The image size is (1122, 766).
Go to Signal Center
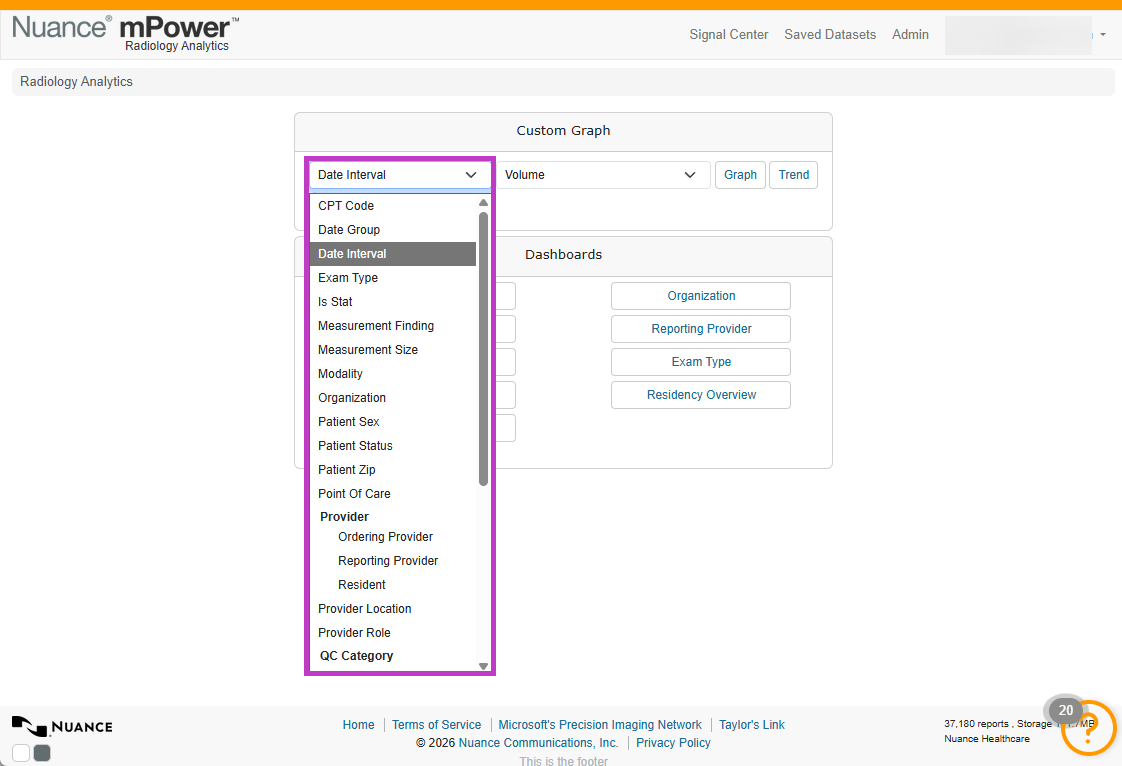[728, 34]
